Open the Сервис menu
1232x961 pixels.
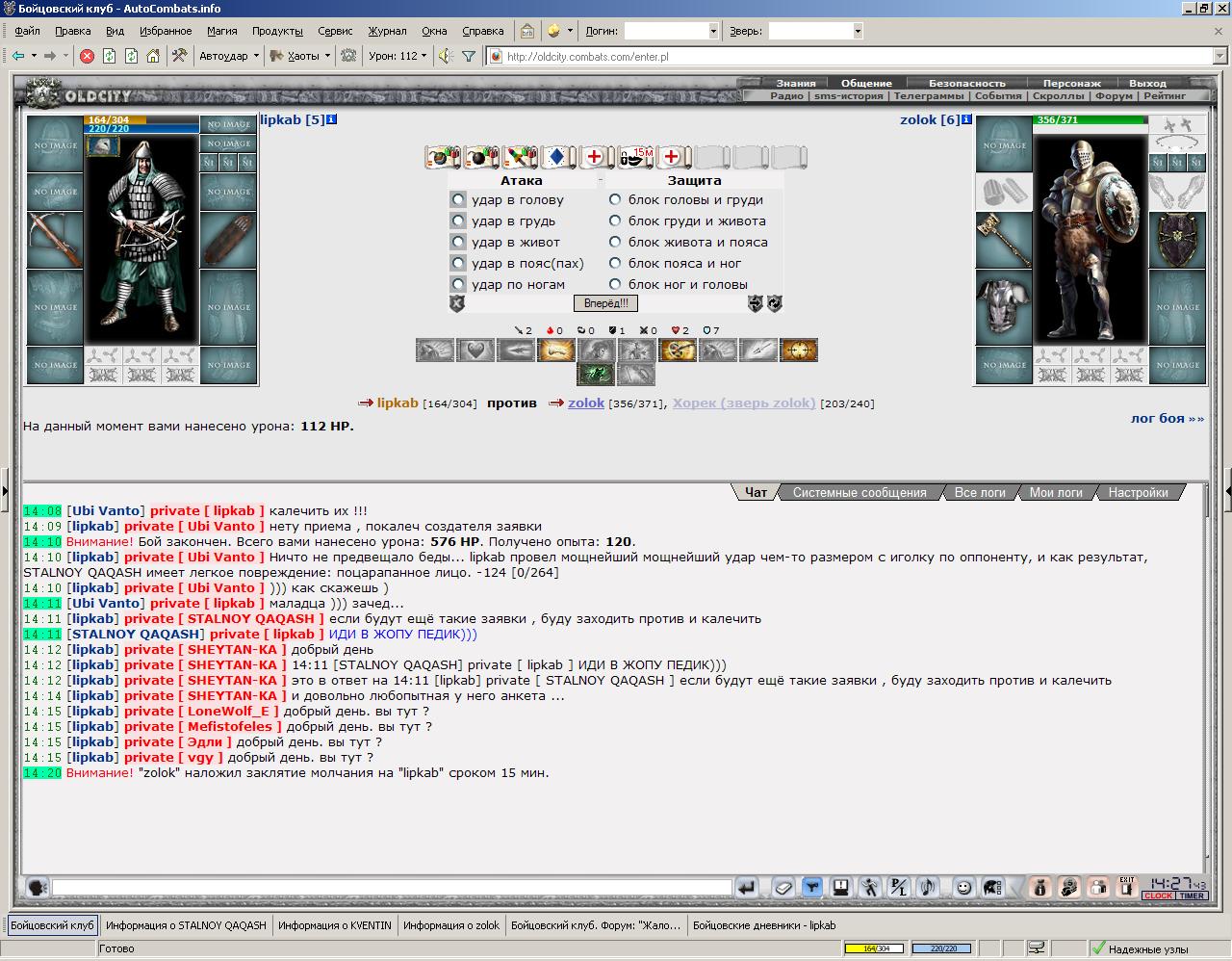335,31
